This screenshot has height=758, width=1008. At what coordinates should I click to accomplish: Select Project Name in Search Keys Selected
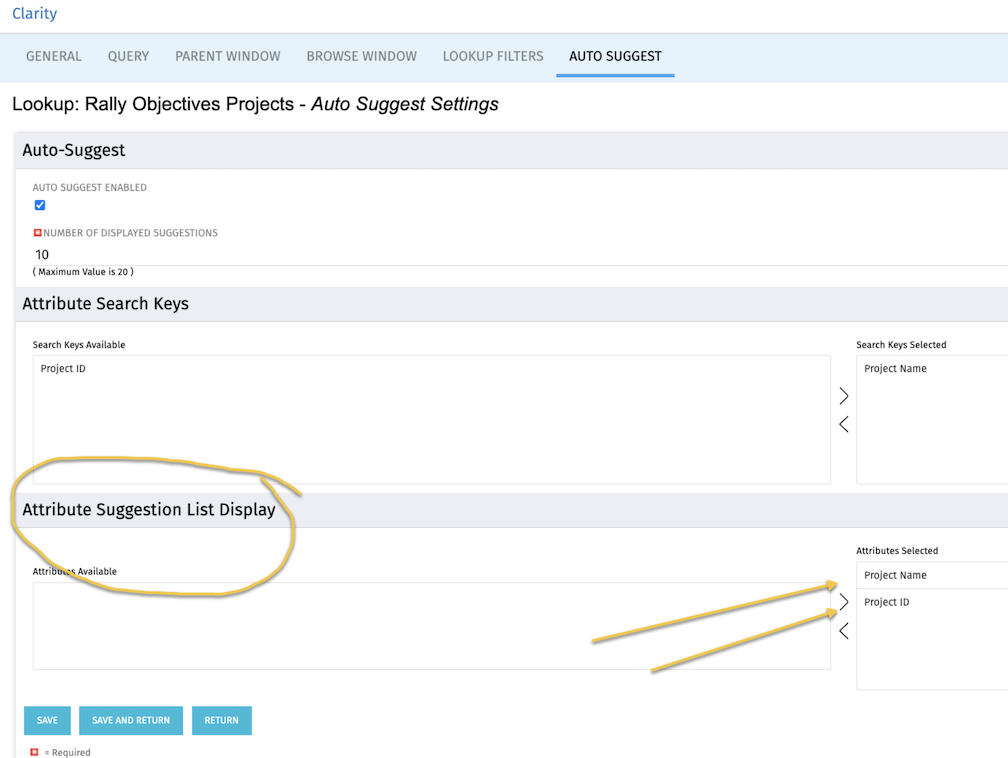point(895,369)
